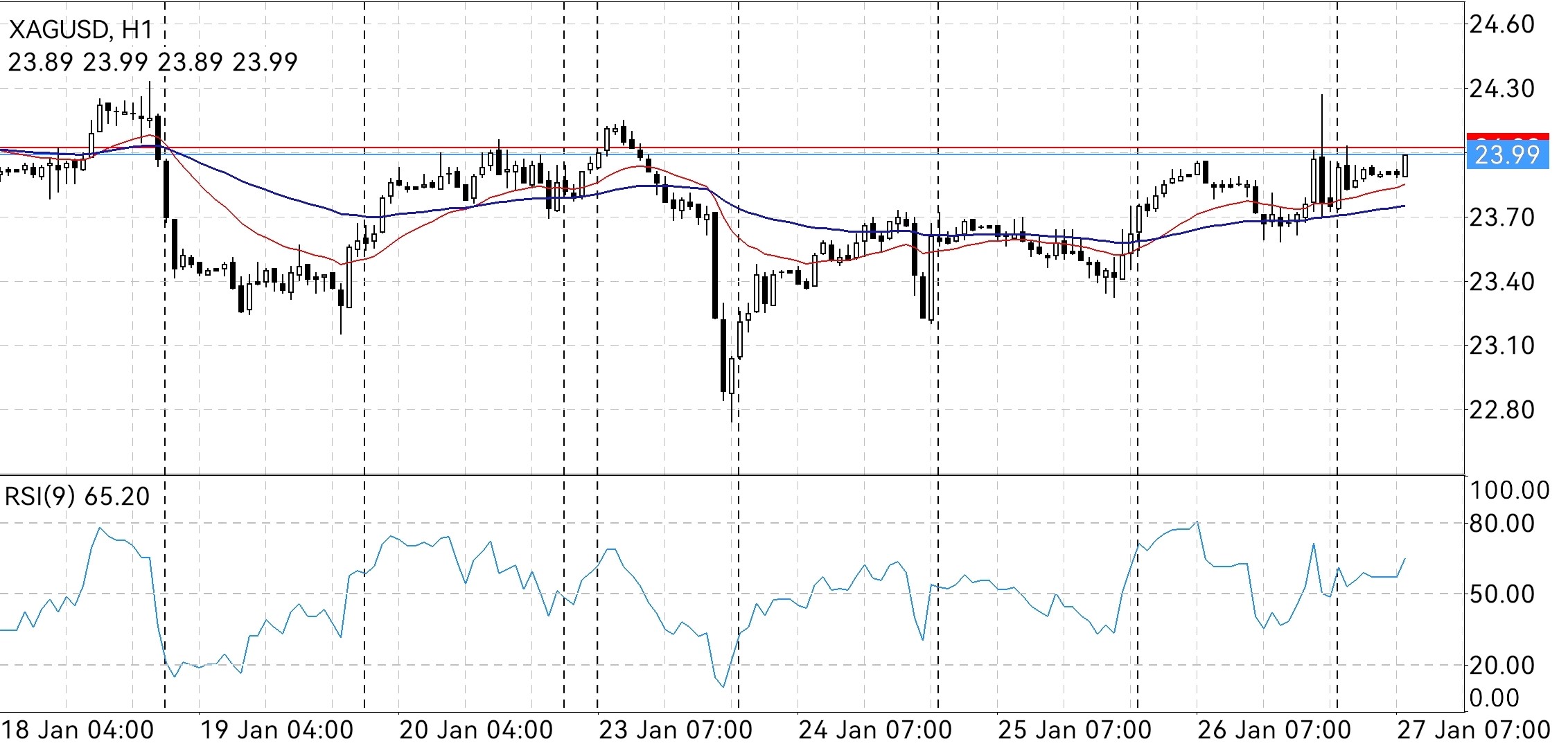Click the RSI 20.00 scale label
This screenshot has width=1568, height=748.
(1502, 666)
